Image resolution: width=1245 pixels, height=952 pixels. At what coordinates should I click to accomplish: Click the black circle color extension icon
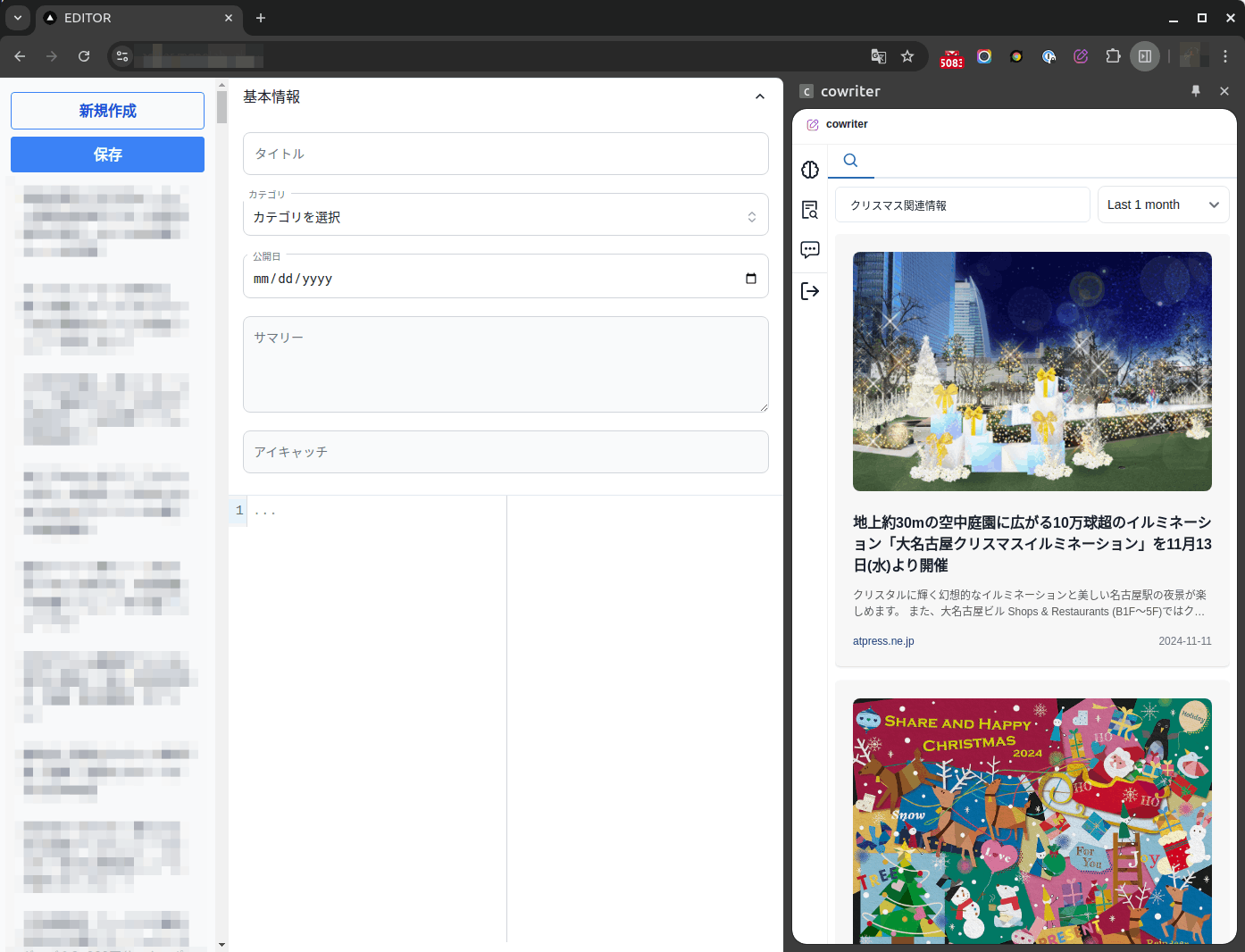pyautogui.click(x=1016, y=56)
